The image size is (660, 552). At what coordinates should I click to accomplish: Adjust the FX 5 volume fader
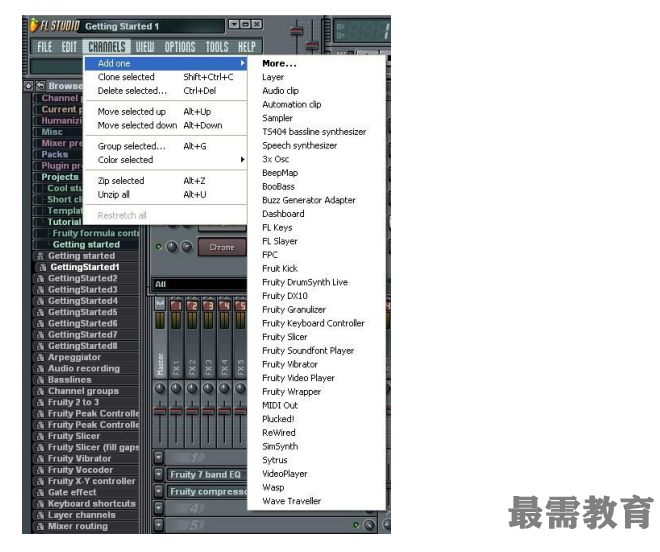point(240,411)
